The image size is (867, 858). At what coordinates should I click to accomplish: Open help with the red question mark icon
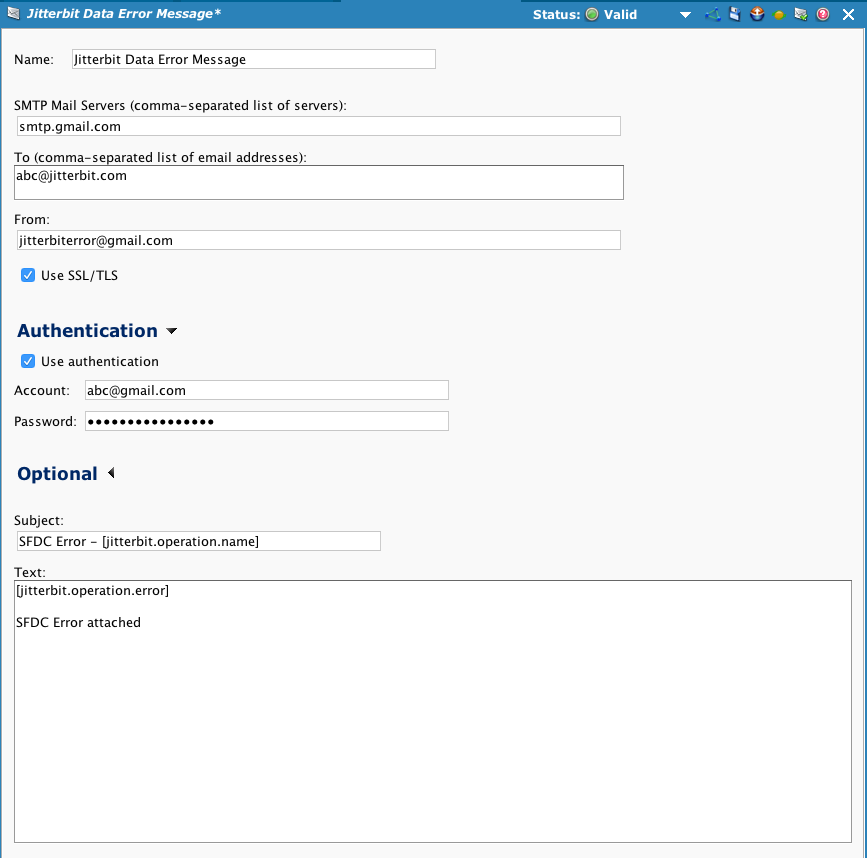point(823,14)
